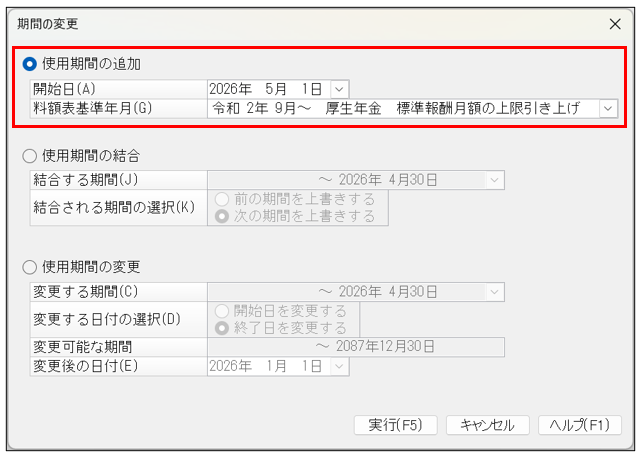Open the 結合する期間 dropdown arrow

tap(494, 181)
